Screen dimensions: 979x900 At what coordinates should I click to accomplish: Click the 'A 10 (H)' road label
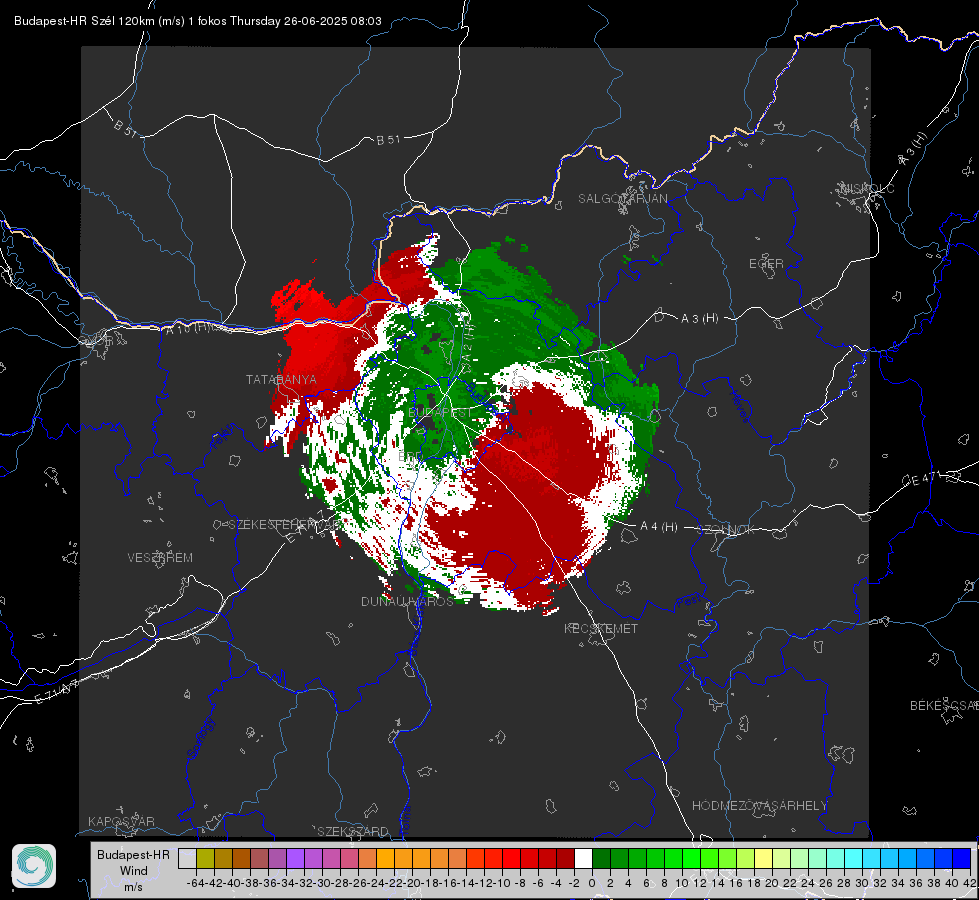[189, 327]
